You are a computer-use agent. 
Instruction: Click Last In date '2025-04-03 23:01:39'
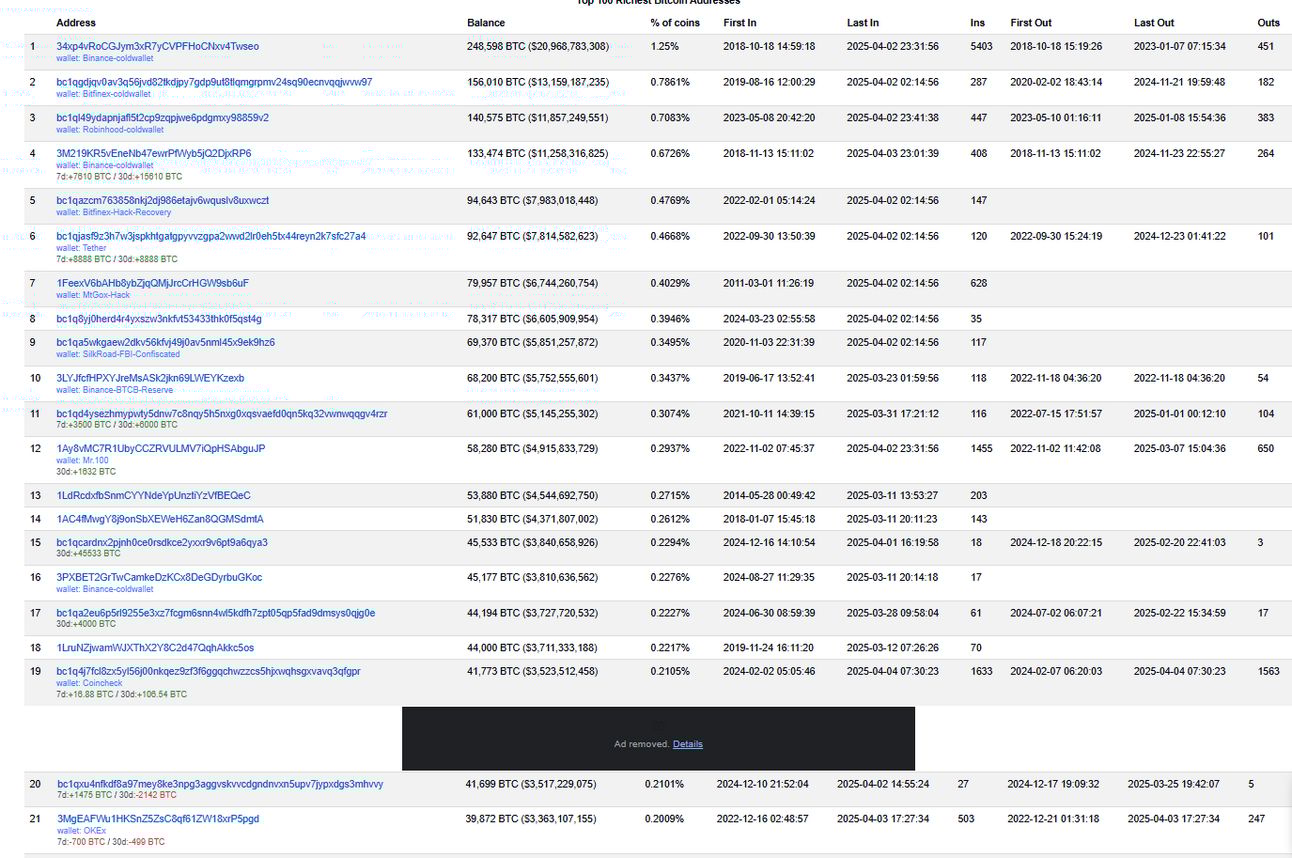[893, 153]
